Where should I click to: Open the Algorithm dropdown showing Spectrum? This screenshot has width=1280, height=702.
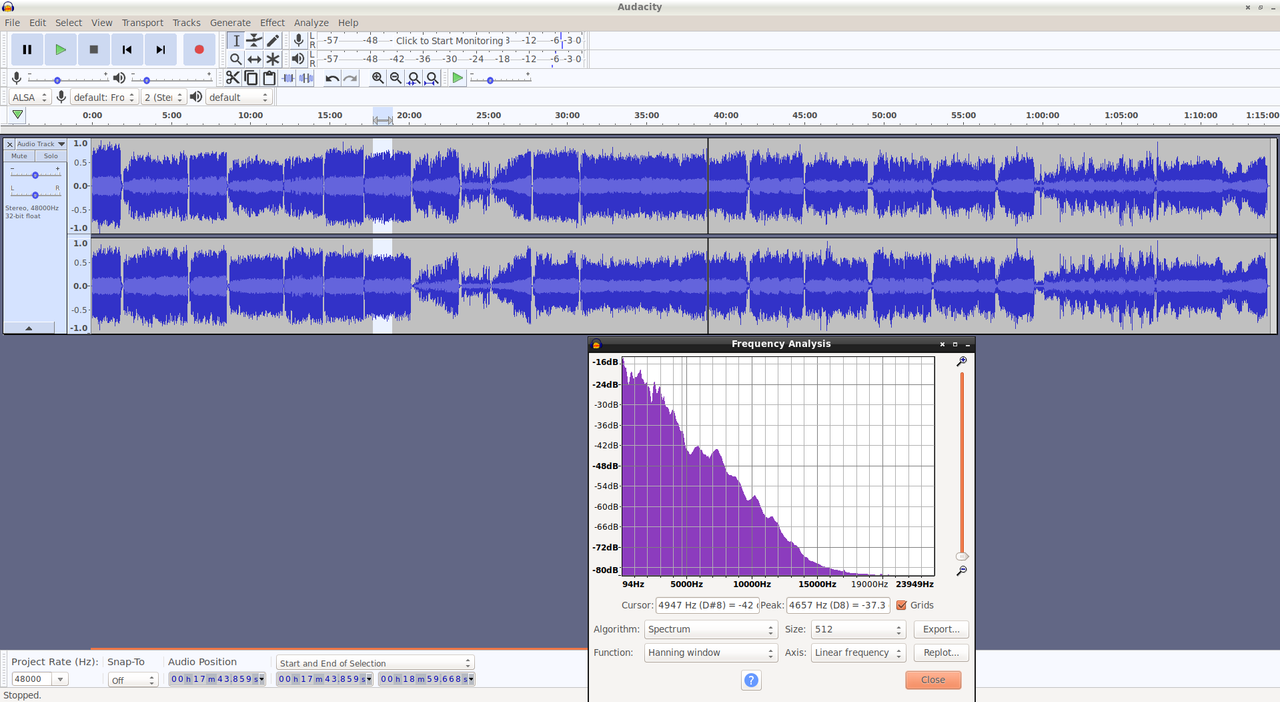[710, 630]
